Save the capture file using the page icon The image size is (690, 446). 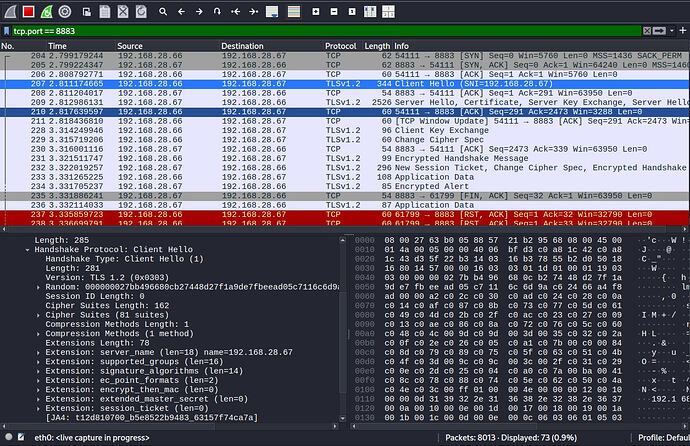(105, 12)
